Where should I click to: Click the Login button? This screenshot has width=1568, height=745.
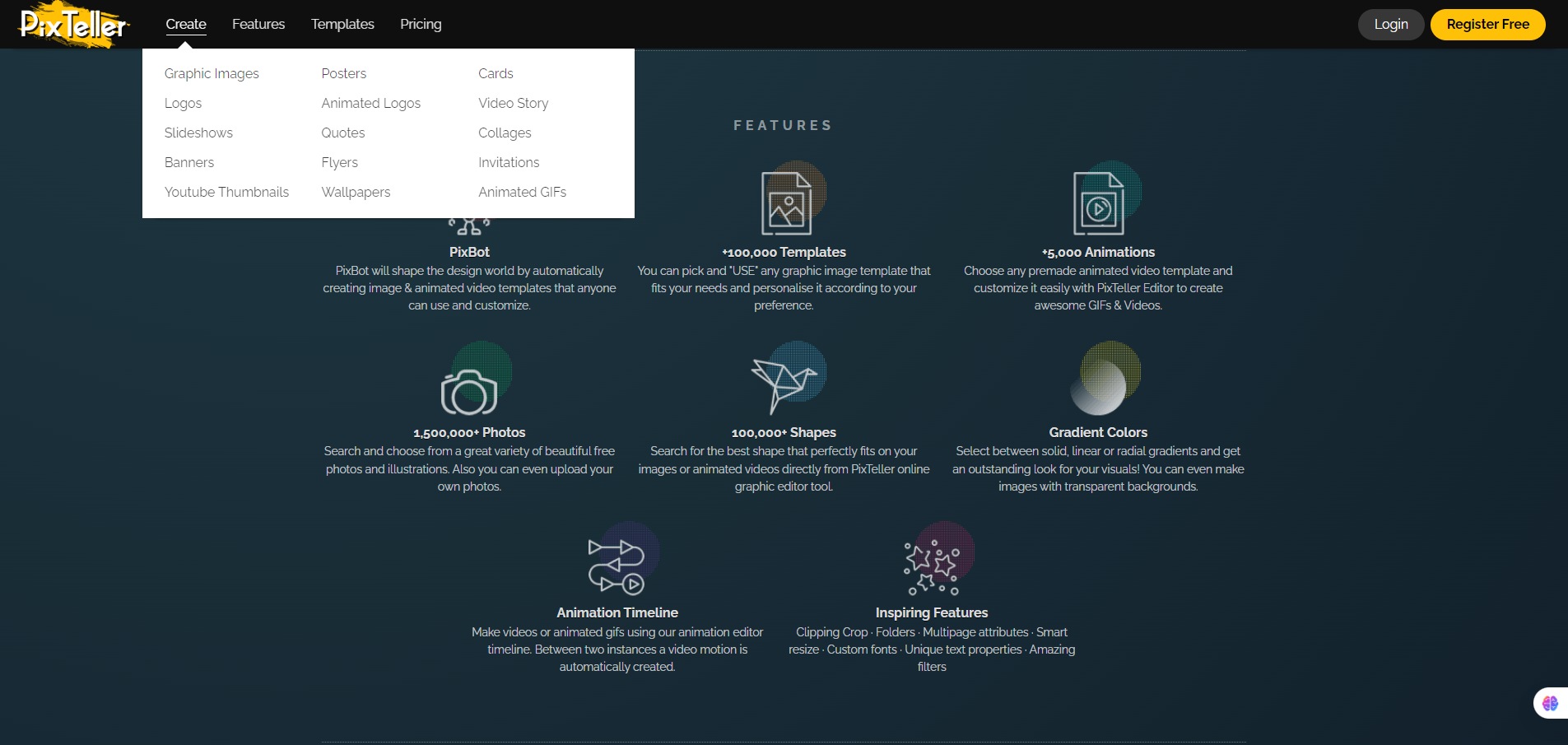point(1391,24)
